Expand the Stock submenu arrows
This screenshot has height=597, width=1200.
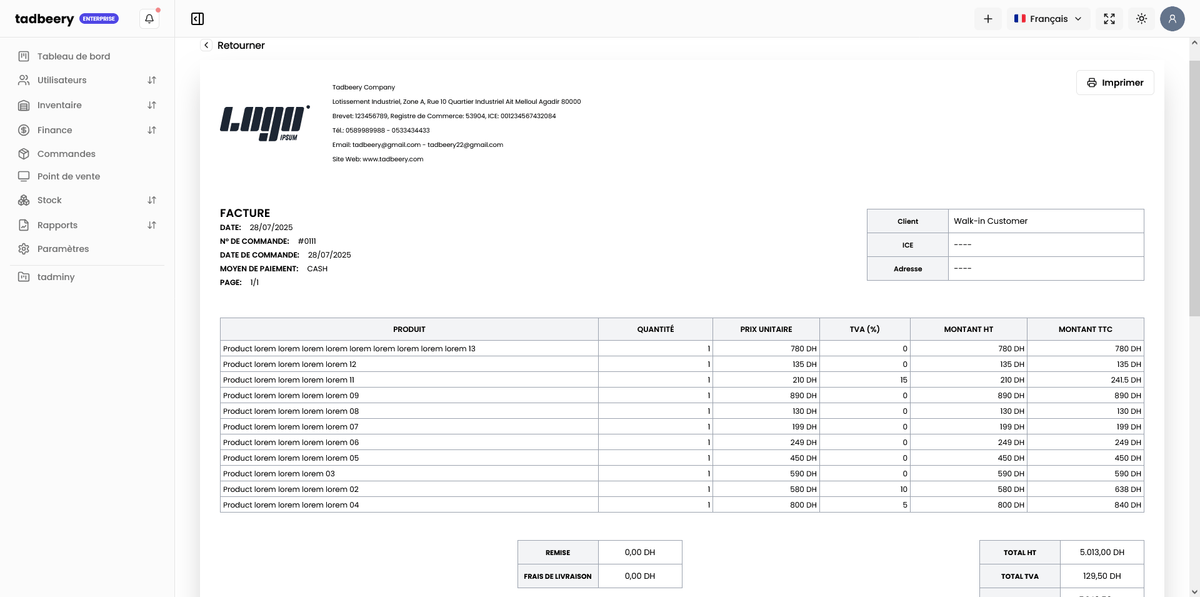pyautogui.click(x=152, y=201)
